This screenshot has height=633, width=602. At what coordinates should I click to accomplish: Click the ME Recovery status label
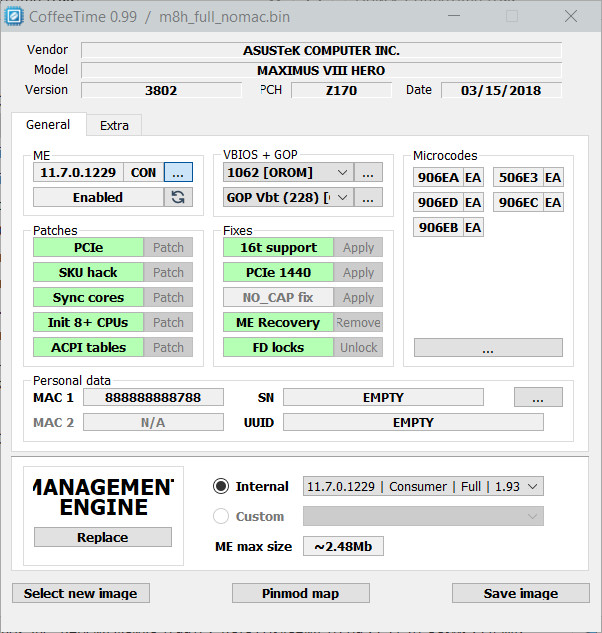click(x=279, y=323)
